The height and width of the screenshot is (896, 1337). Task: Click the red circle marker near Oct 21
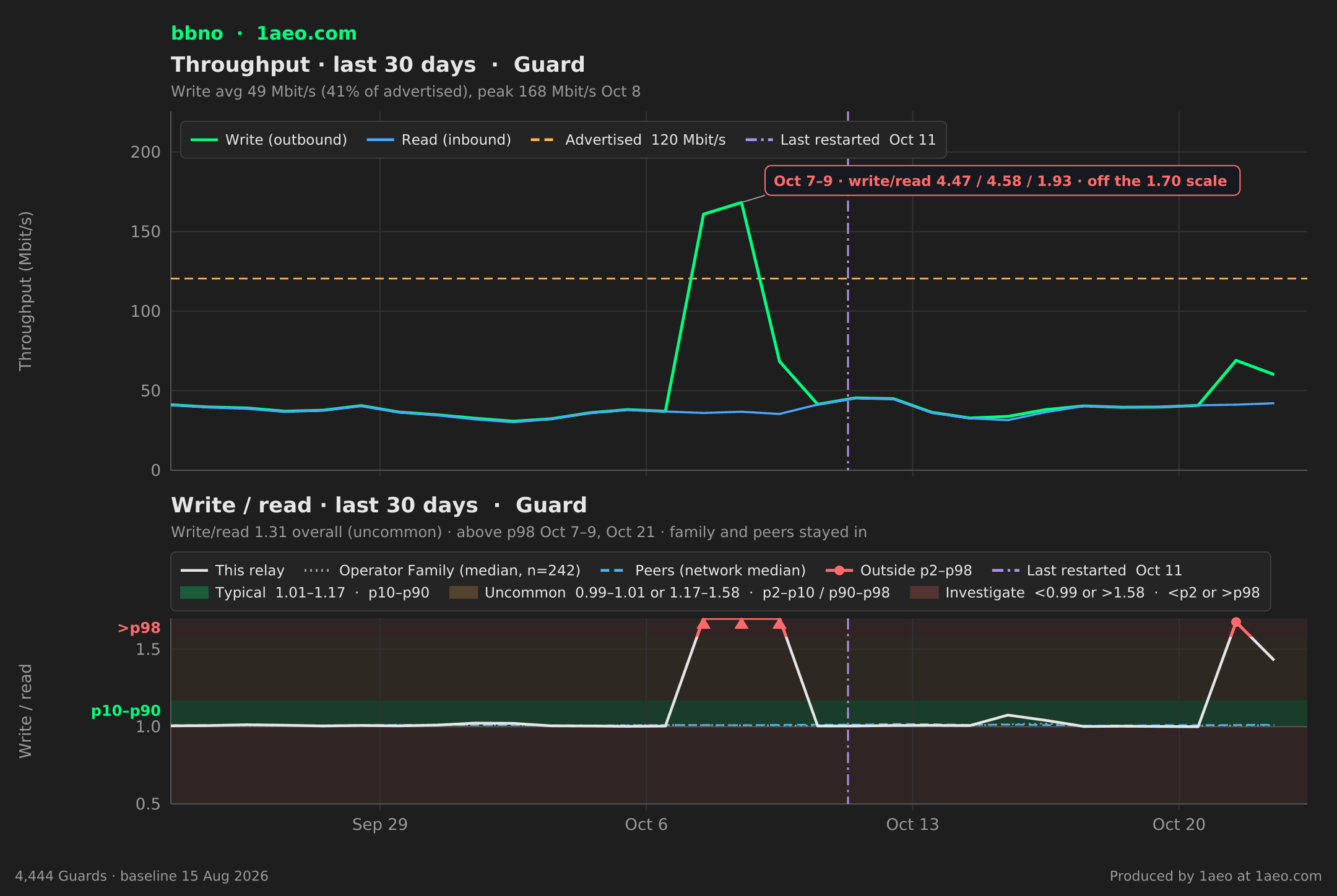click(x=1236, y=622)
